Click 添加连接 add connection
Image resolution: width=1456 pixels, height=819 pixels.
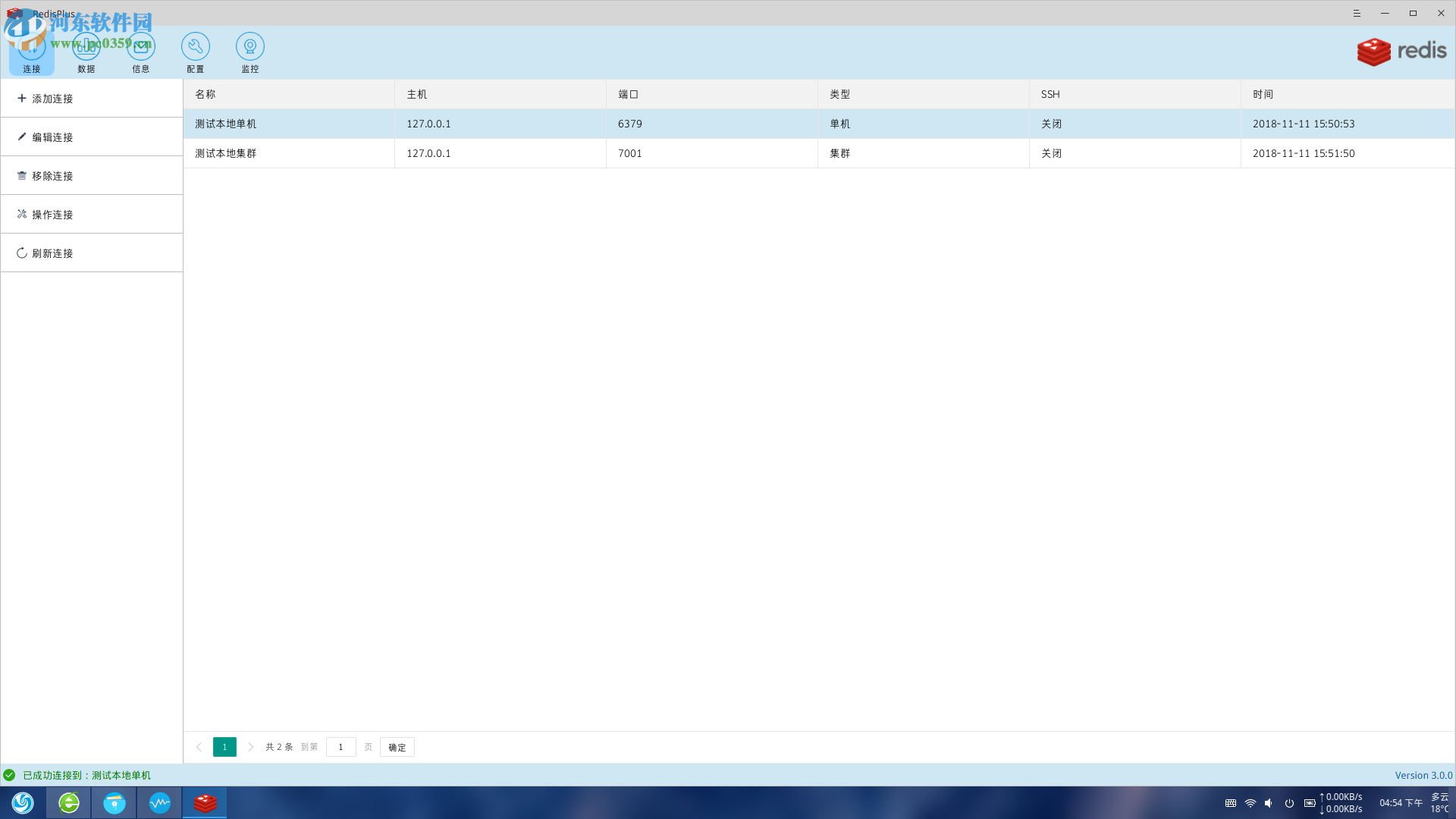52,99
